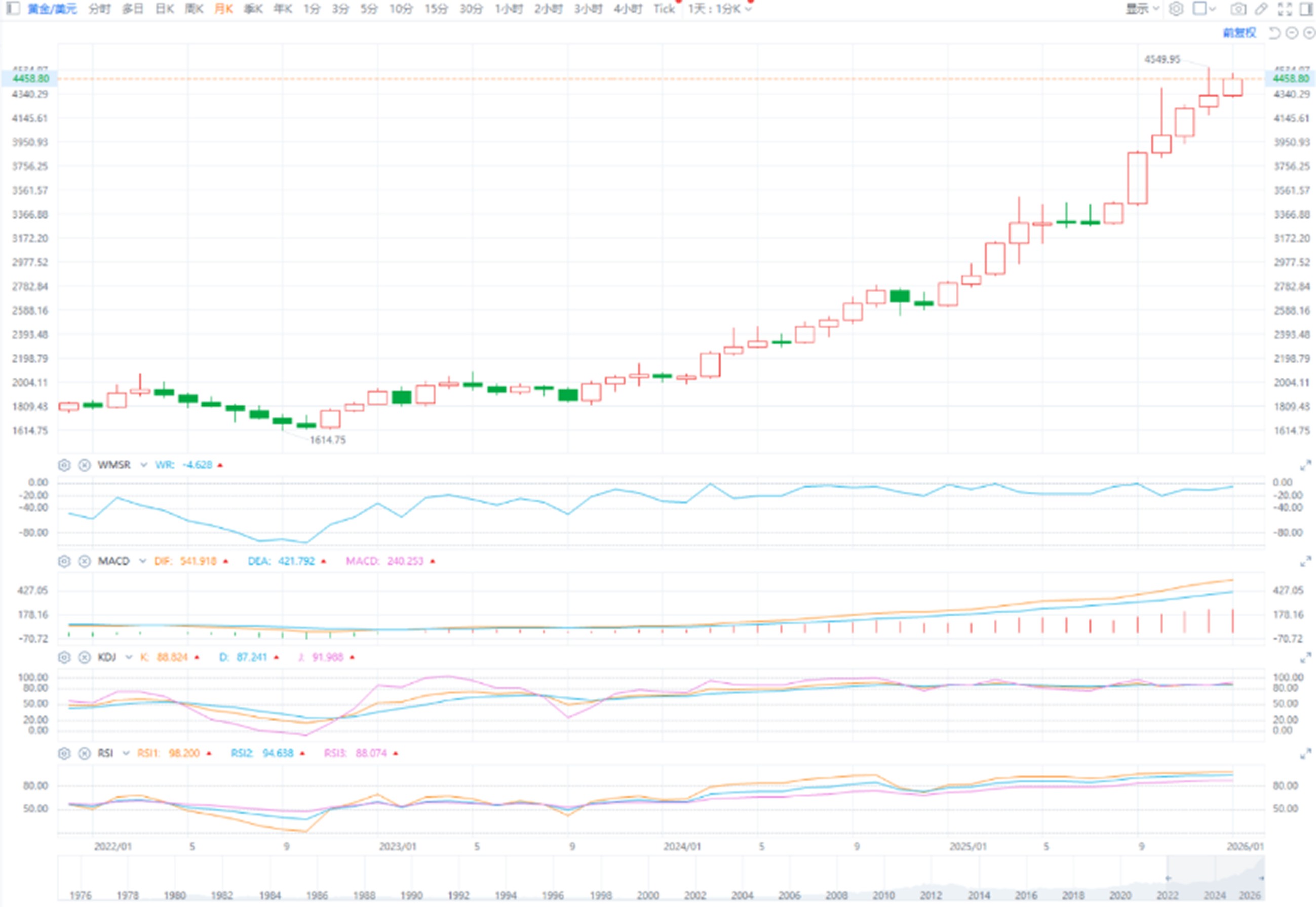The height and width of the screenshot is (907, 1316).
Task: Open the WMSR indicator settings gear
Action: click(64, 465)
